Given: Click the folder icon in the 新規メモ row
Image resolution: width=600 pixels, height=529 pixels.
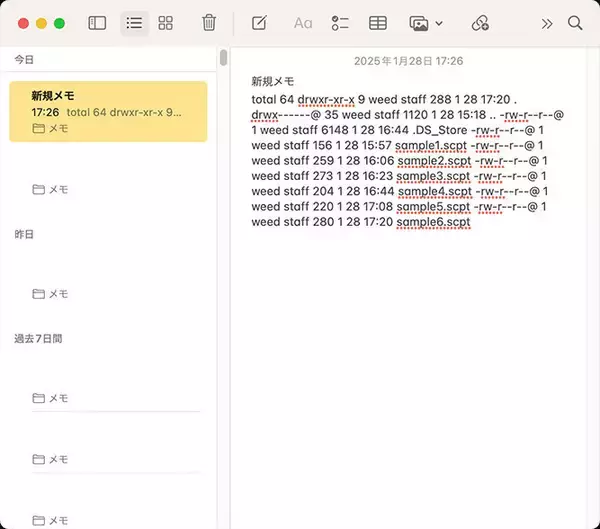Looking at the screenshot, I should point(38,129).
